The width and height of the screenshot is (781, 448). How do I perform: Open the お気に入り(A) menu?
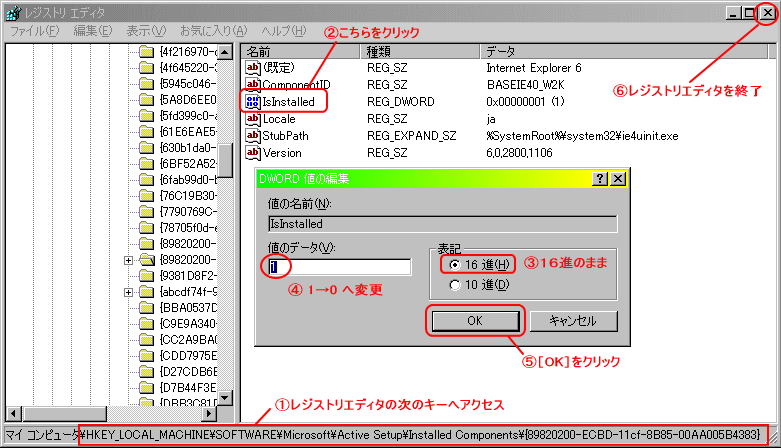(x=211, y=31)
